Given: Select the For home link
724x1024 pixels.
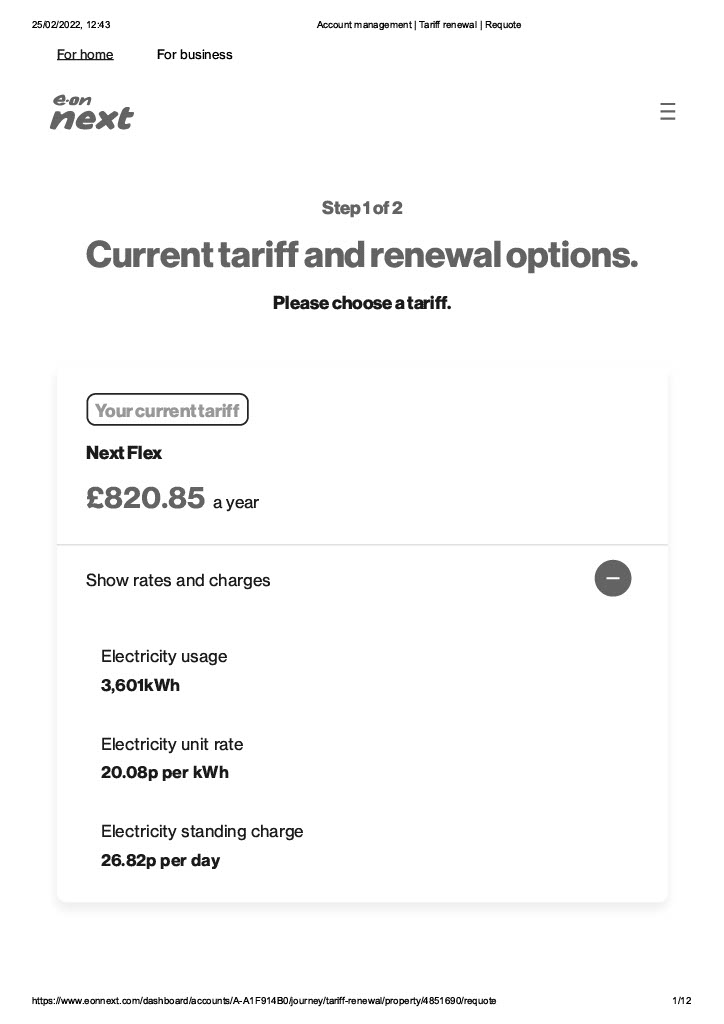Looking at the screenshot, I should coord(85,54).
